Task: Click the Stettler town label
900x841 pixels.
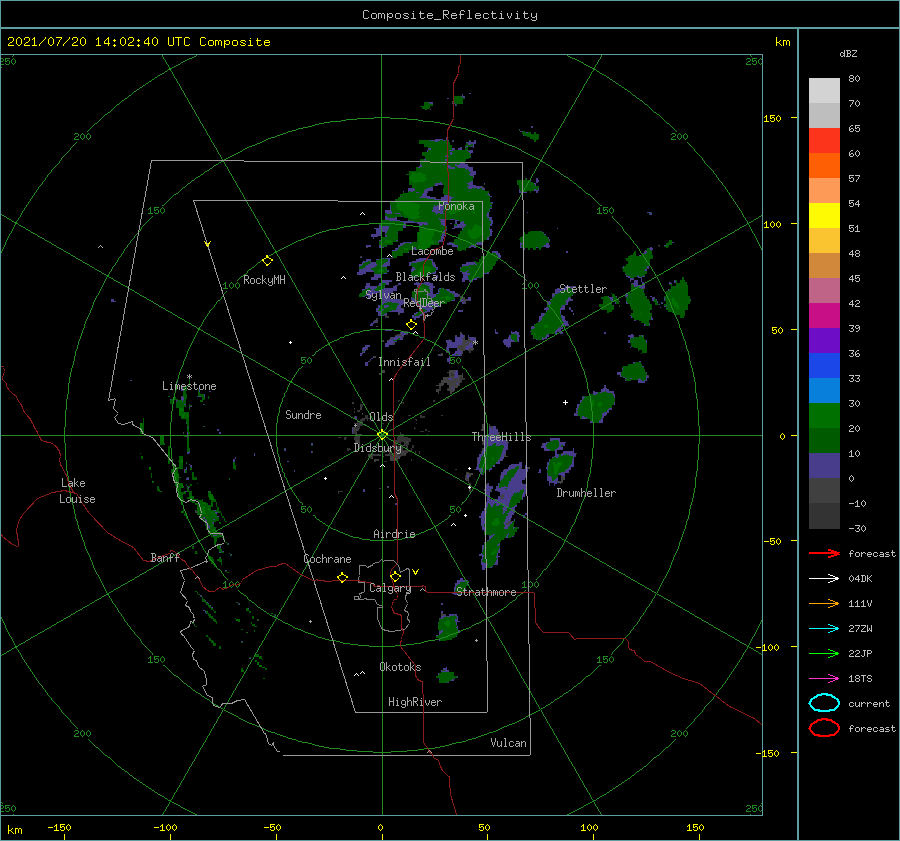Action: click(583, 289)
